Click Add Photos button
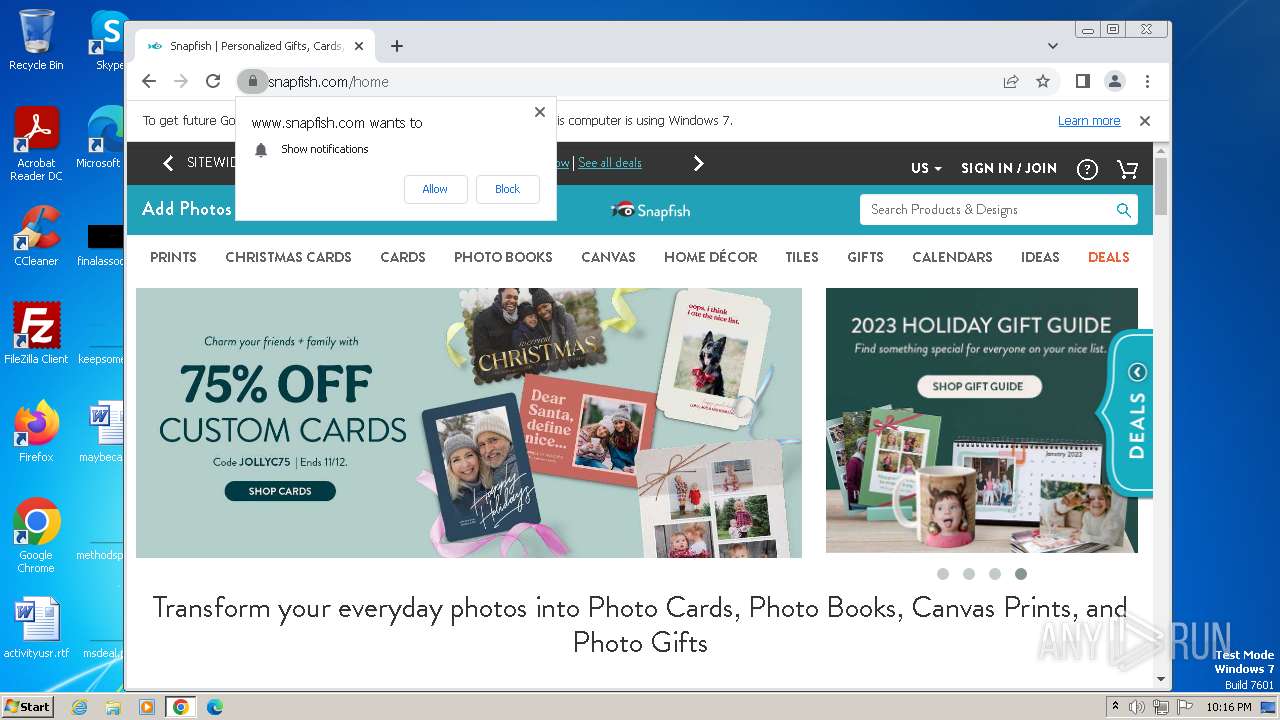 click(x=186, y=209)
